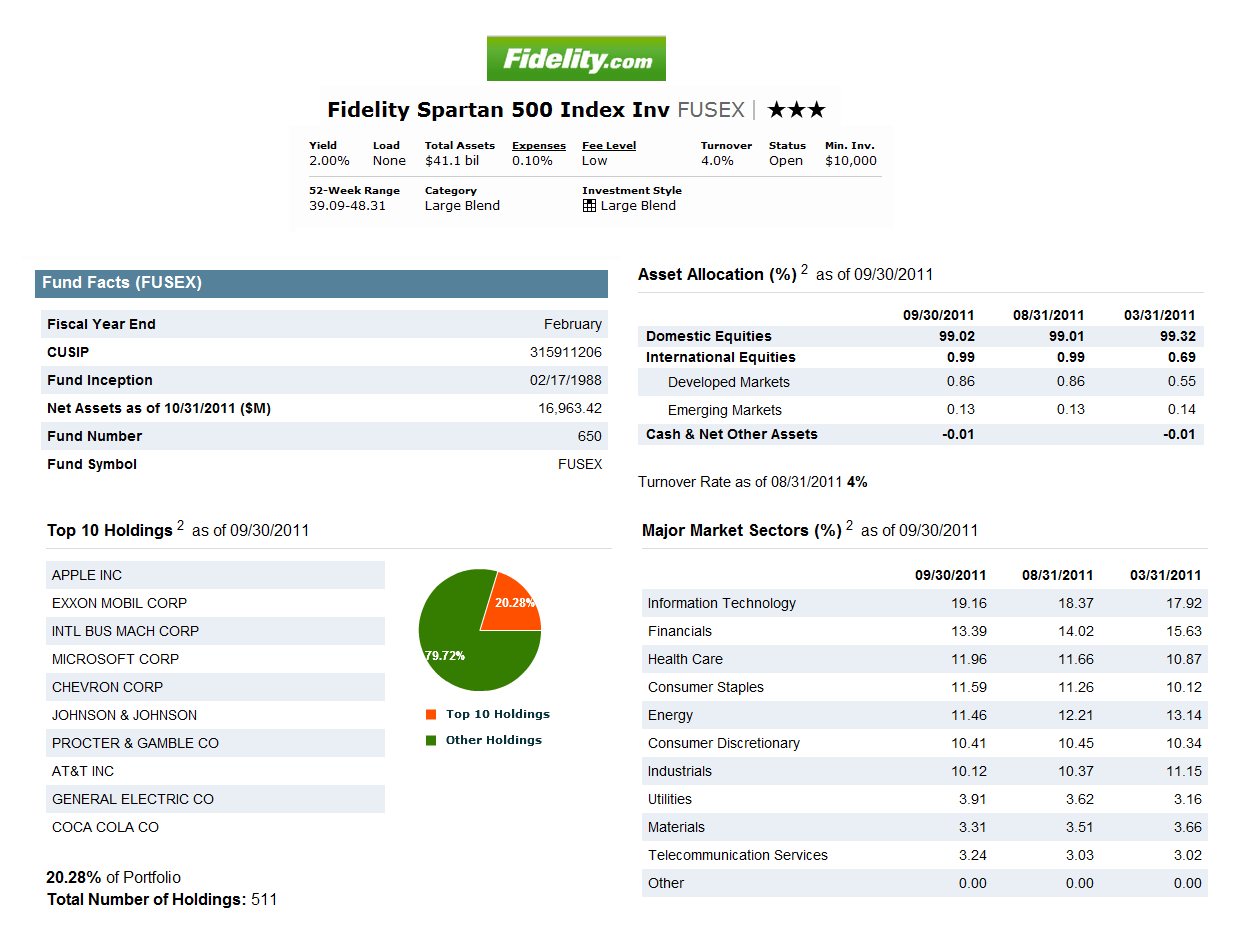Select AT&T INC holding
The image size is (1253, 945).
[x=215, y=771]
